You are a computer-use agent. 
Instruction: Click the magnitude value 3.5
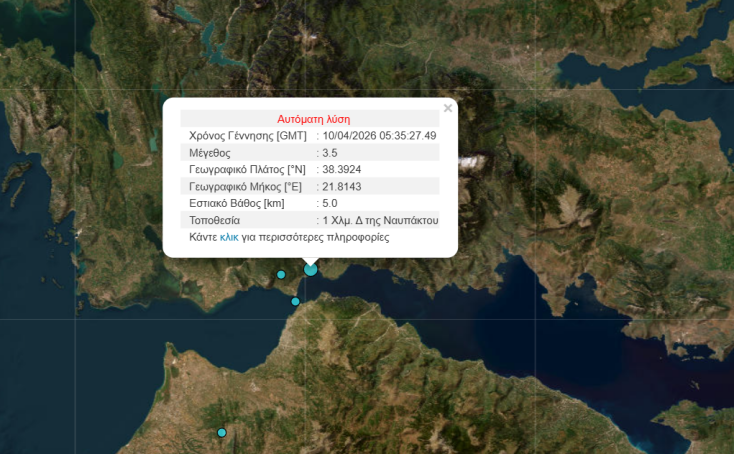(x=330, y=153)
